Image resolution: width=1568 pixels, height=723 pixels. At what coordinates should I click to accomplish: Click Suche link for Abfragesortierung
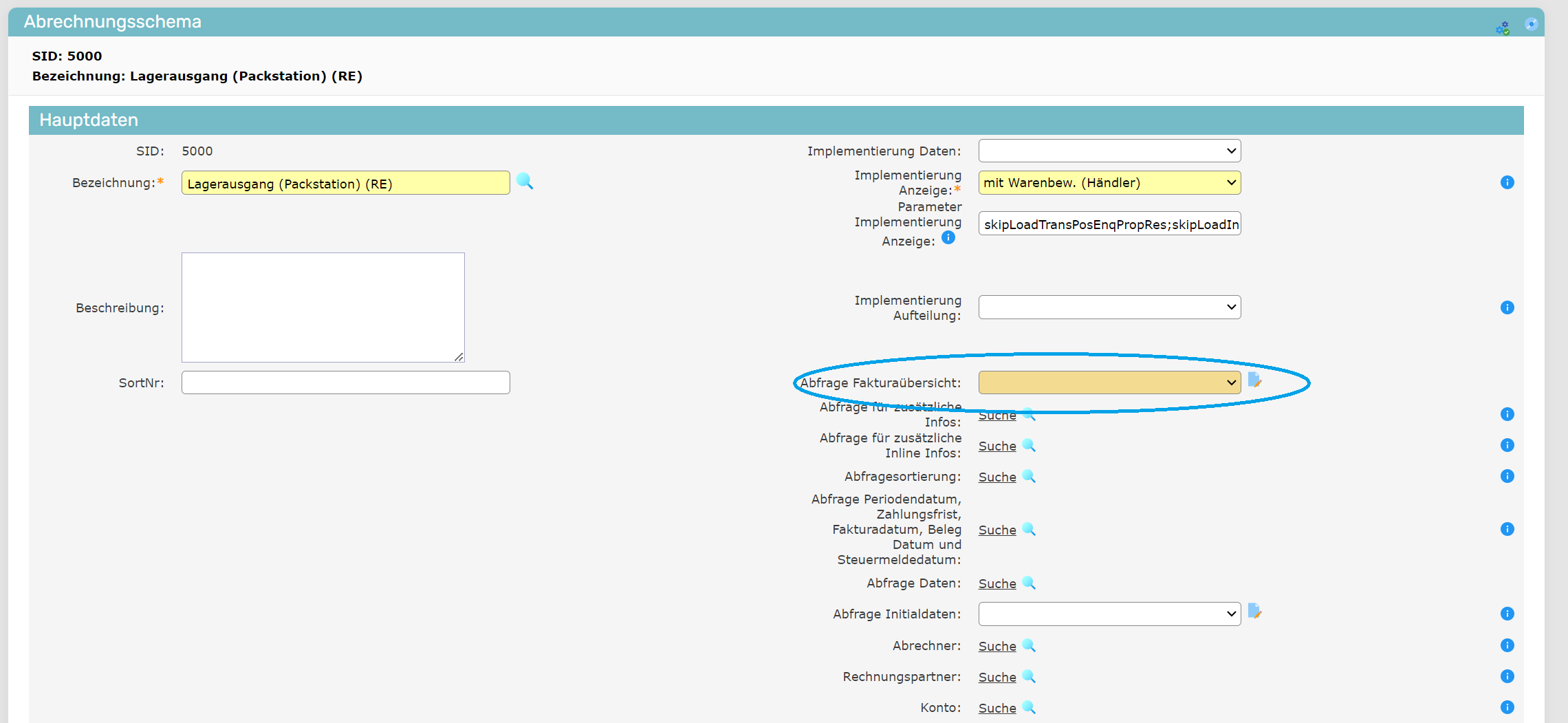pyautogui.click(x=997, y=477)
